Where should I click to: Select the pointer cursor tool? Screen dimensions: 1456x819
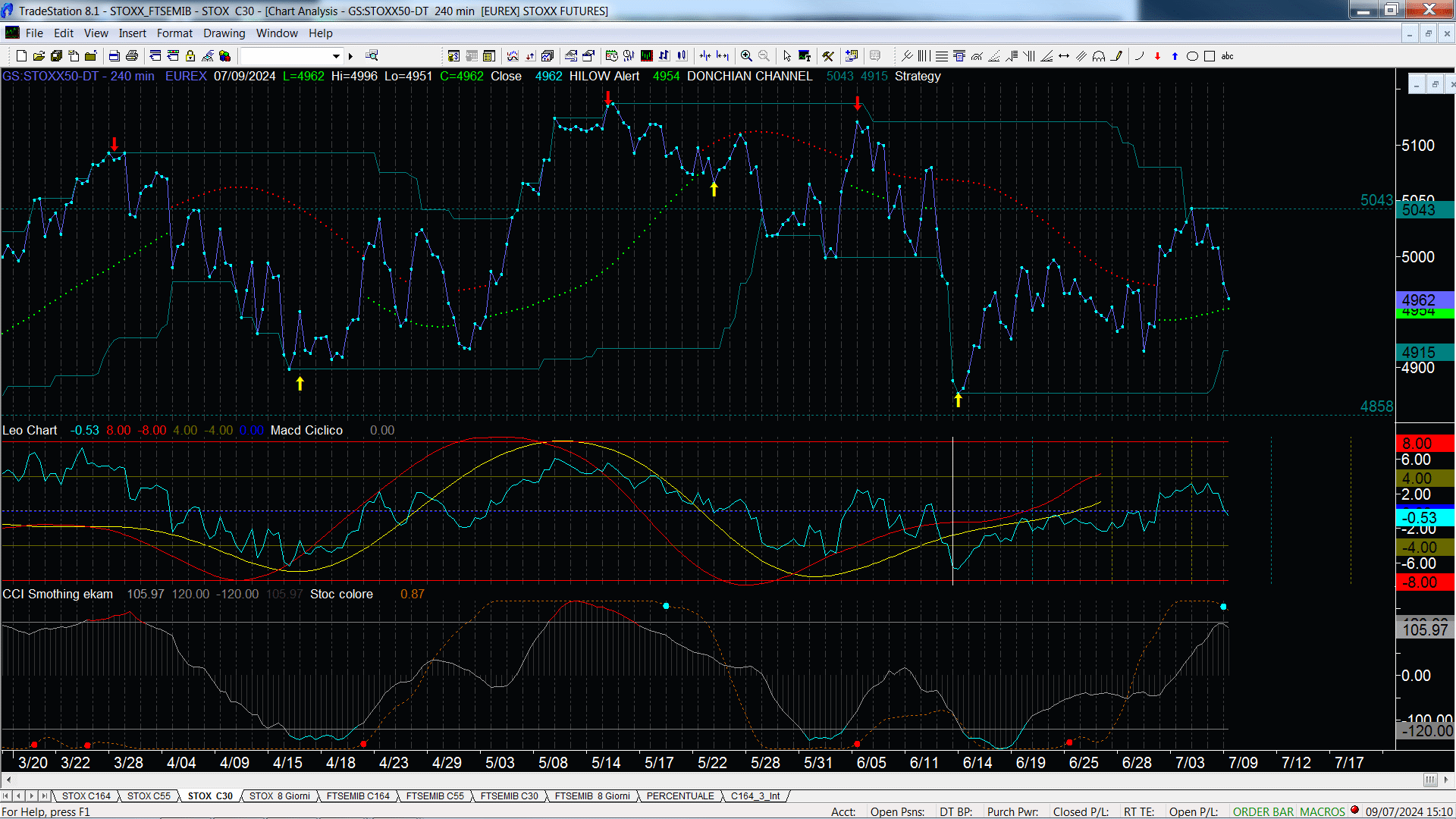click(787, 55)
